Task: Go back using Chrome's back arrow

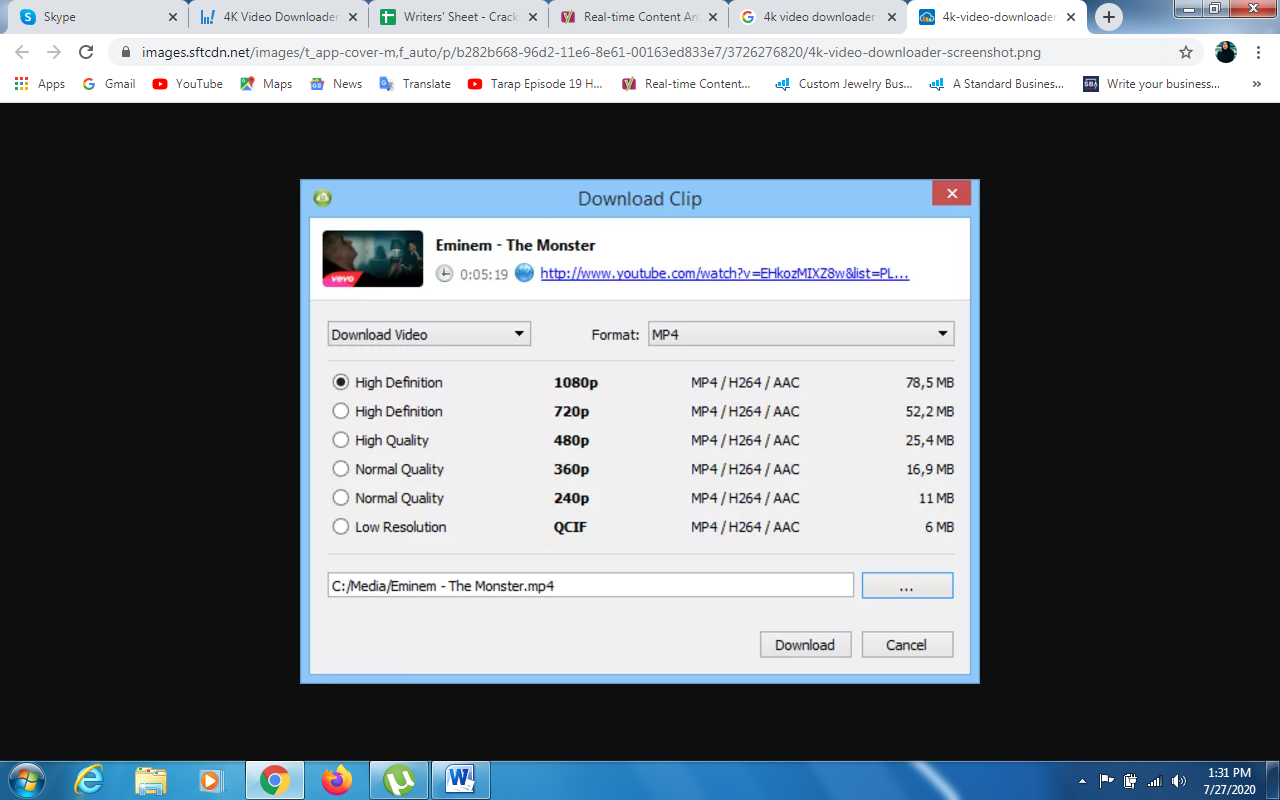Action: click(22, 52)
